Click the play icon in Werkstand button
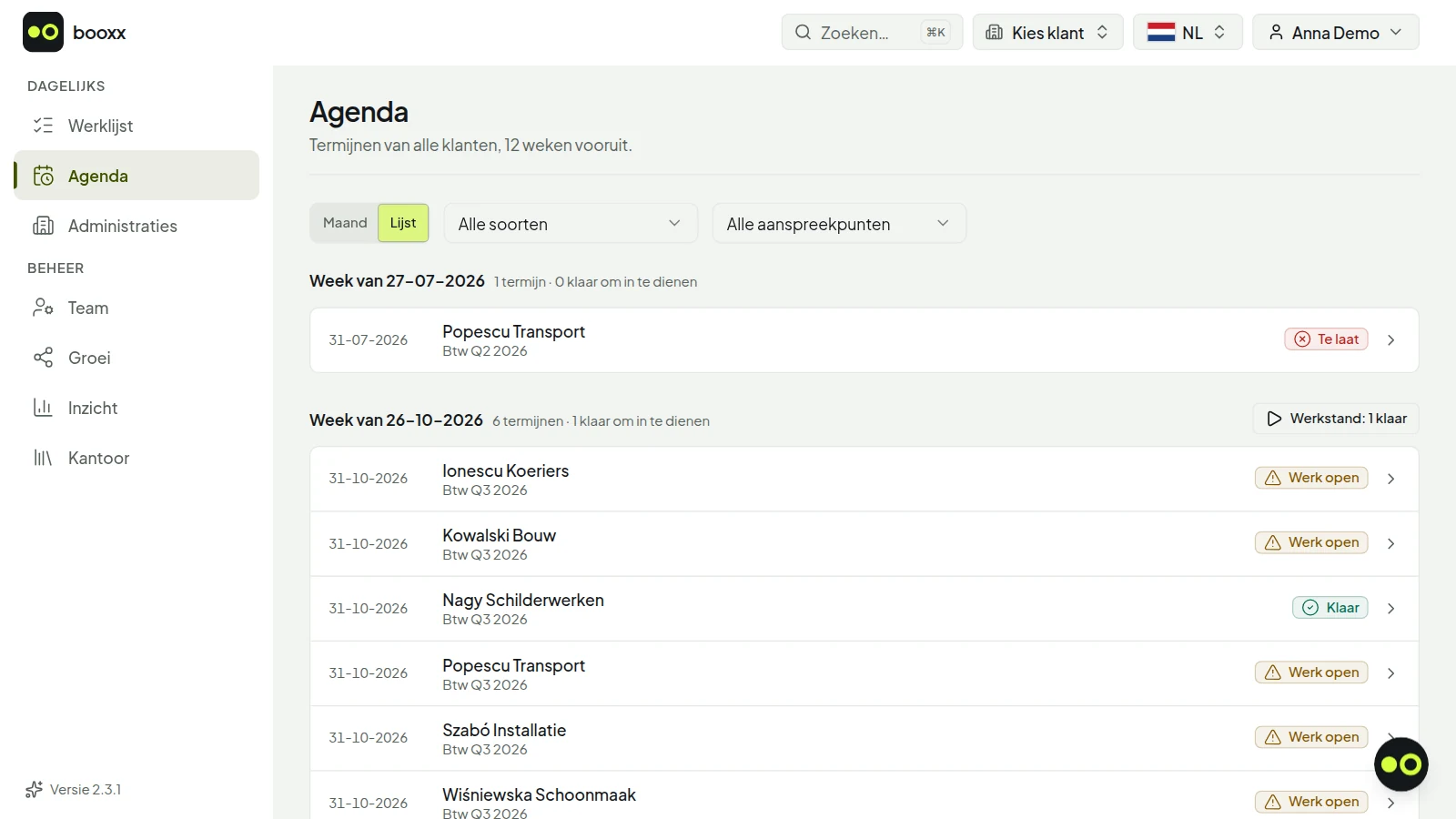Screen dimensions: 1456x819 [1274, 419]
